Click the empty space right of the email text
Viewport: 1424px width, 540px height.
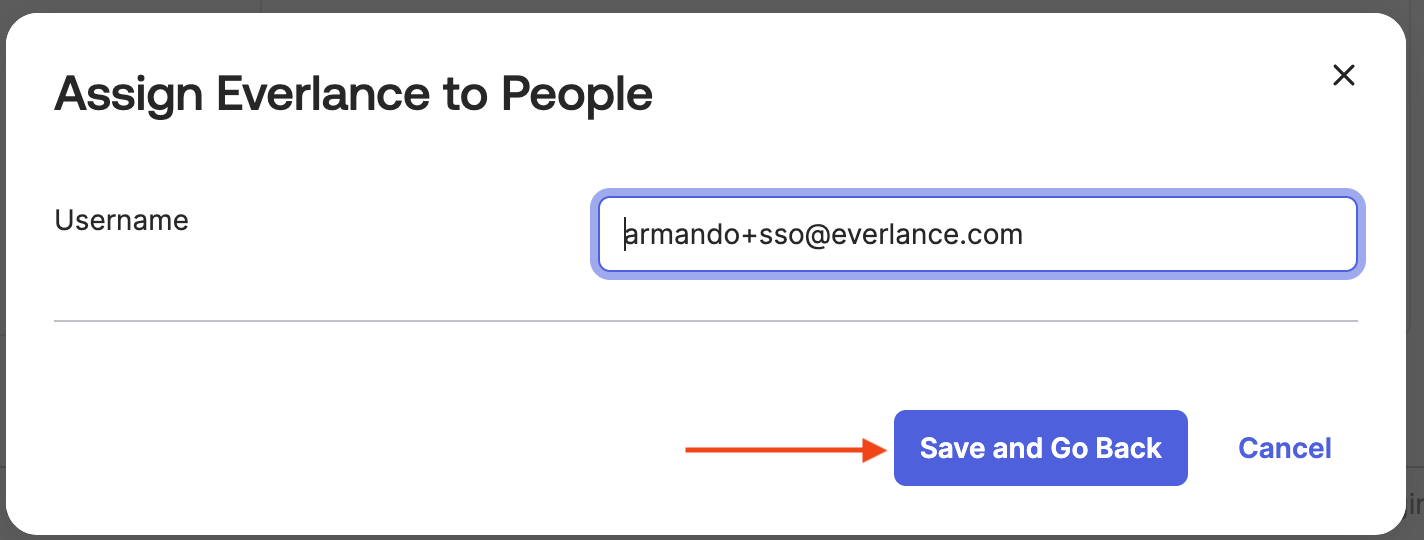click(x=1190, y=235)
